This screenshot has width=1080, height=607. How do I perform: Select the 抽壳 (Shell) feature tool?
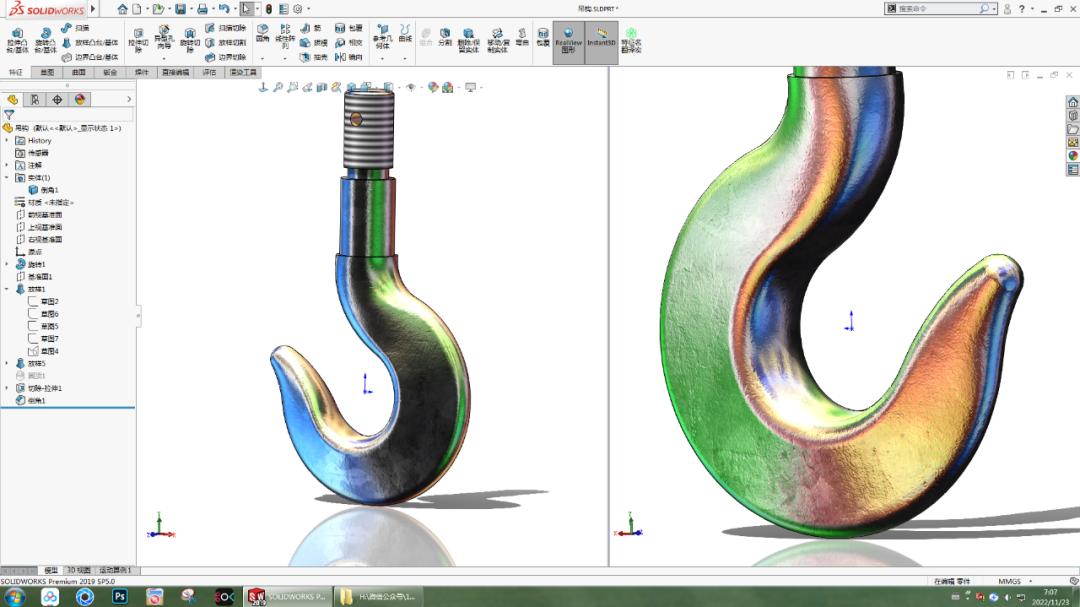pos(305,56)
